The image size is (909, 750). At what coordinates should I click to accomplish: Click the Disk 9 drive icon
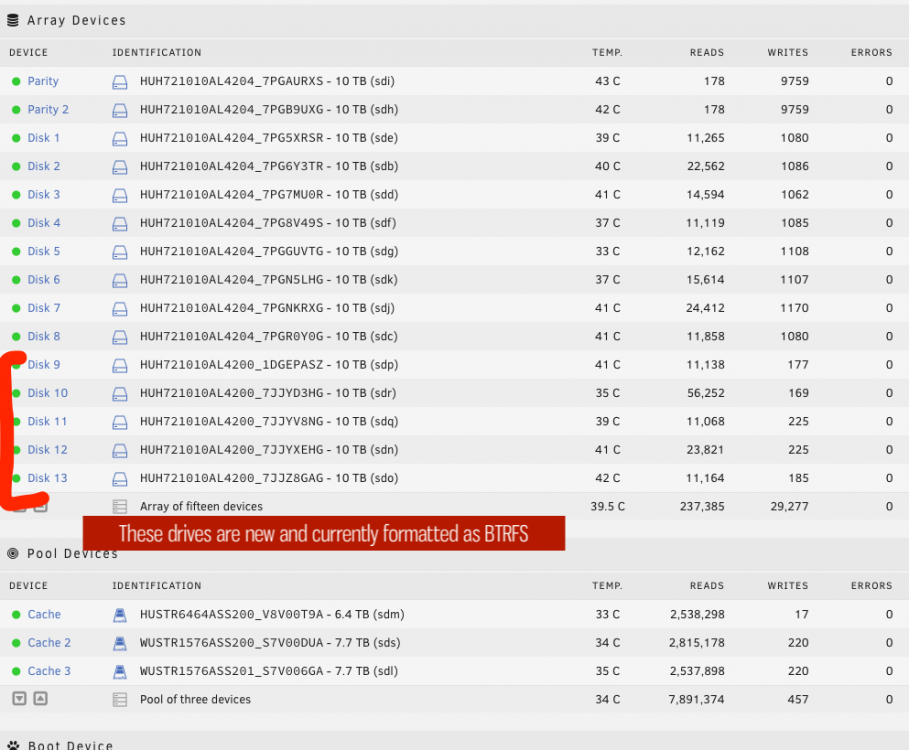[x=119, y=366]
